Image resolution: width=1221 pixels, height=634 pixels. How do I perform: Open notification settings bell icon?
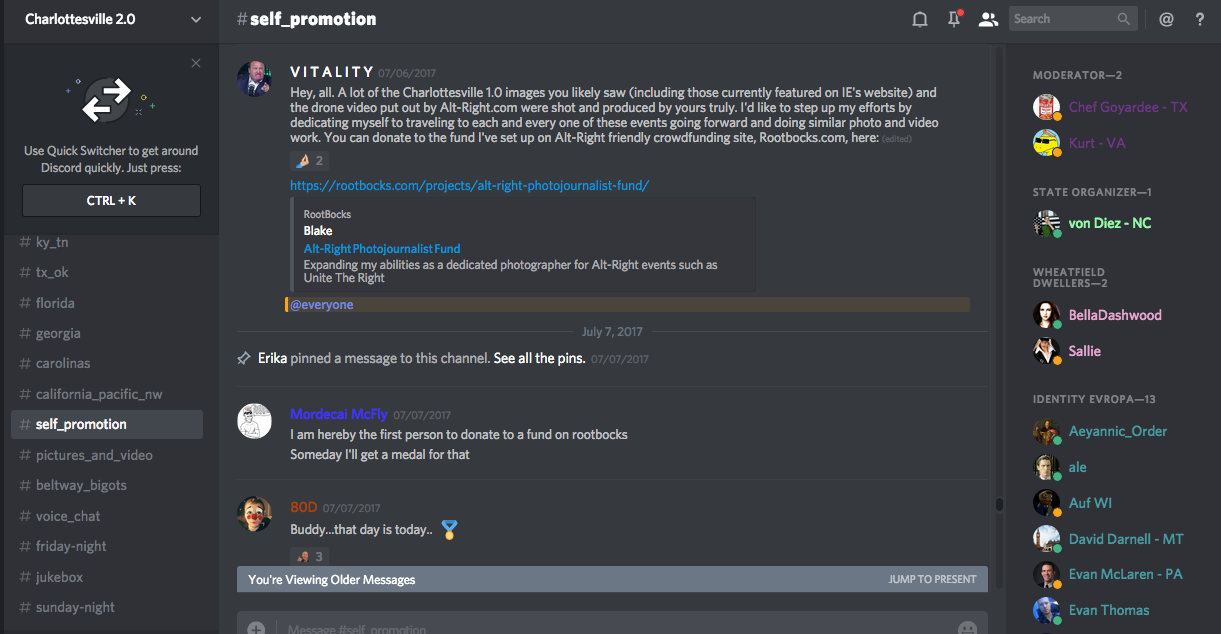pyautogui.click(x=920, y=19)
